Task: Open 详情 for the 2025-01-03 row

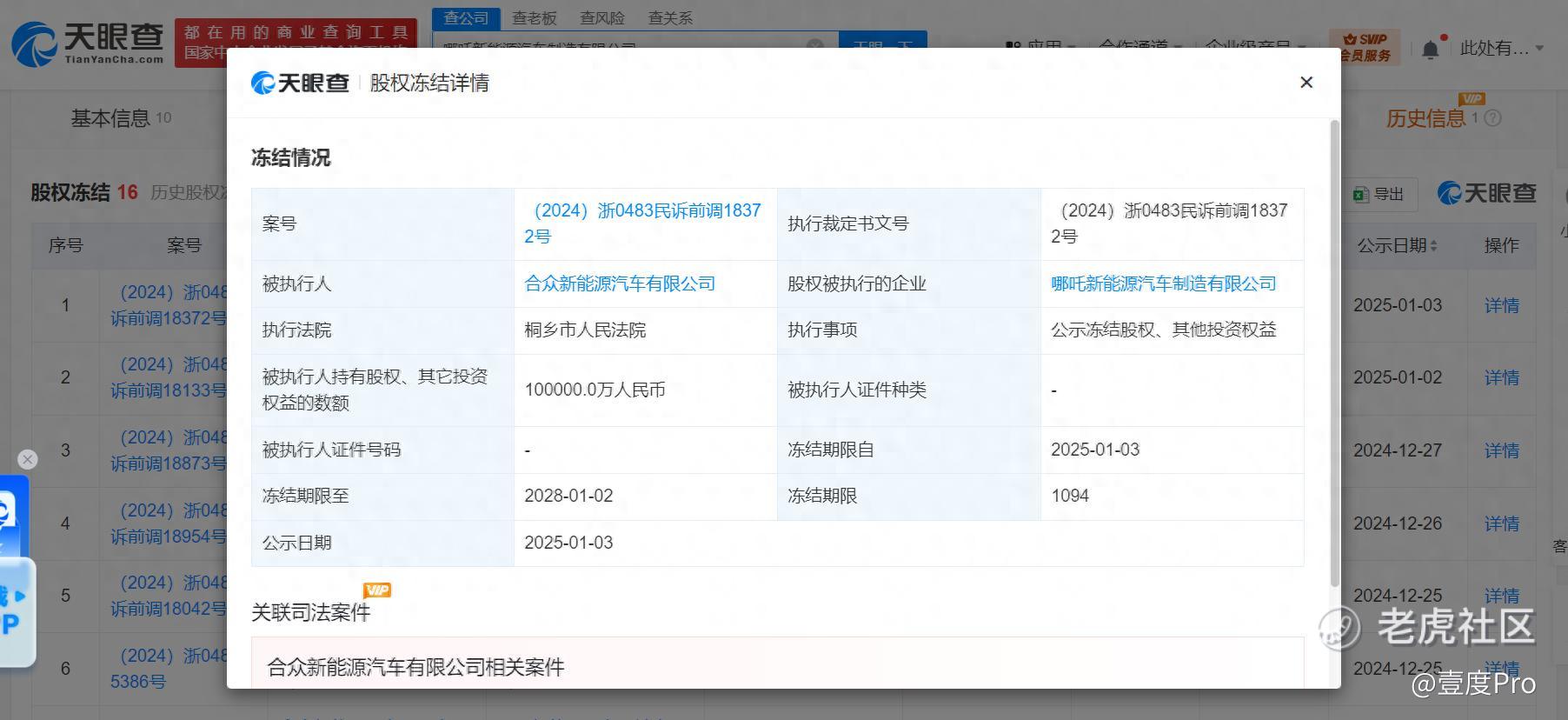Action: (1502, 305)
